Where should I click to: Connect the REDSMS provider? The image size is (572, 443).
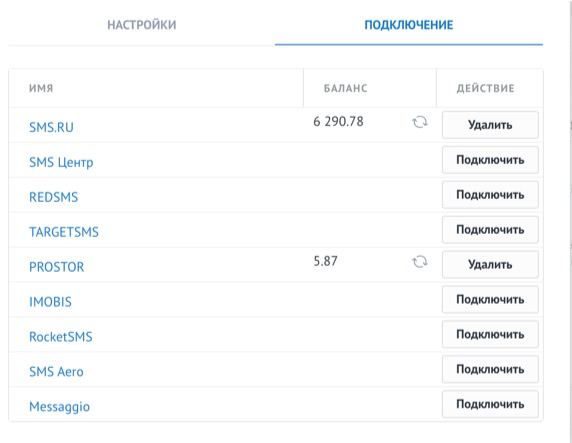point(490,195)
